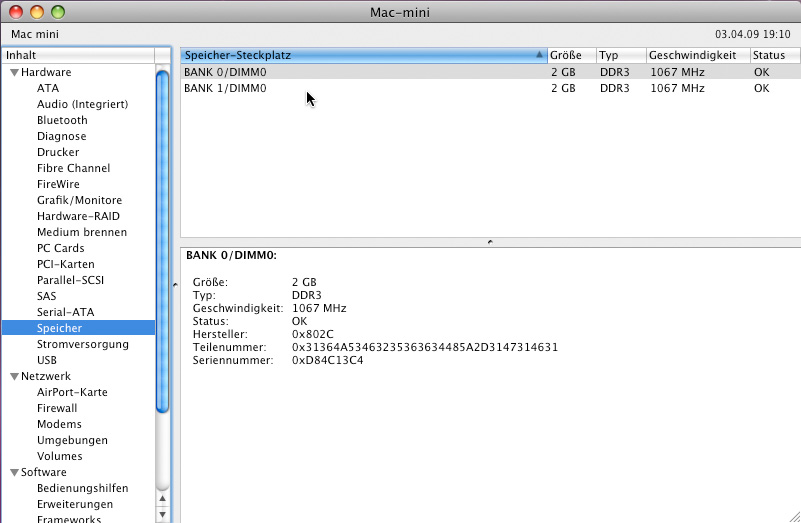801x523 pixels.
Task: Click the horizontal split-pane divider handle
Action: 490,242
